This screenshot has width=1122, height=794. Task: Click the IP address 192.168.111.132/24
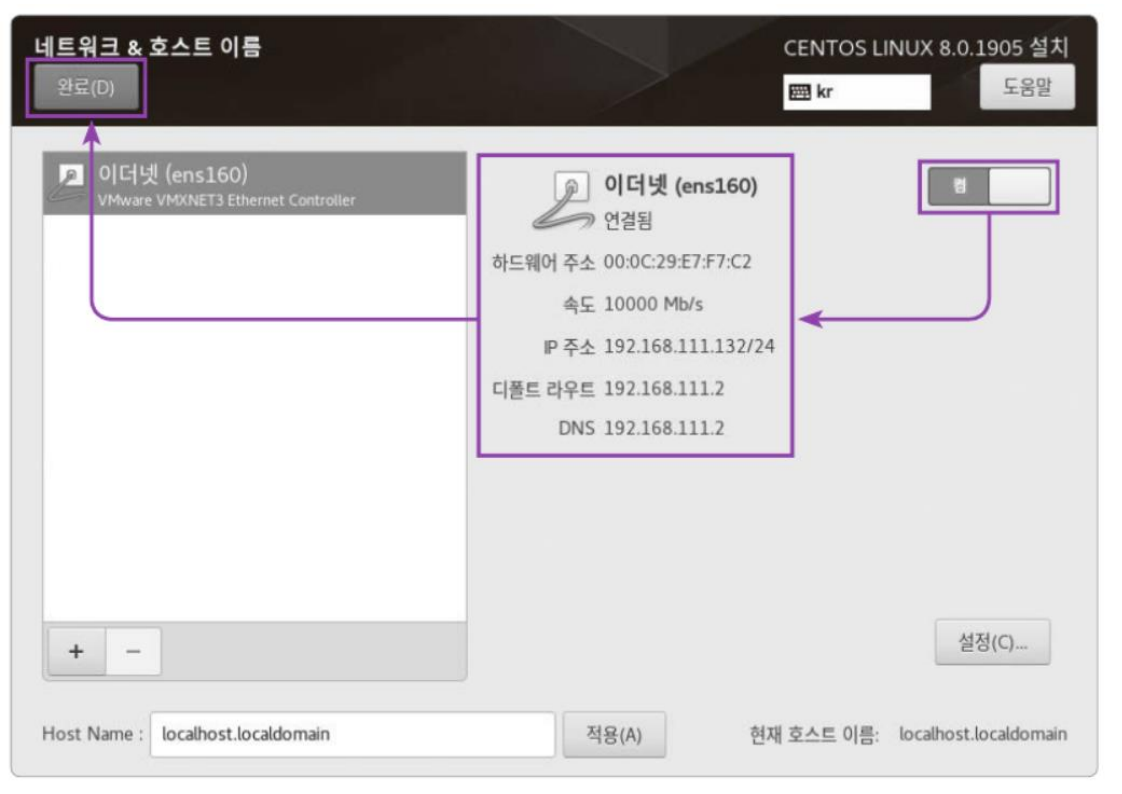pos(689,346)
